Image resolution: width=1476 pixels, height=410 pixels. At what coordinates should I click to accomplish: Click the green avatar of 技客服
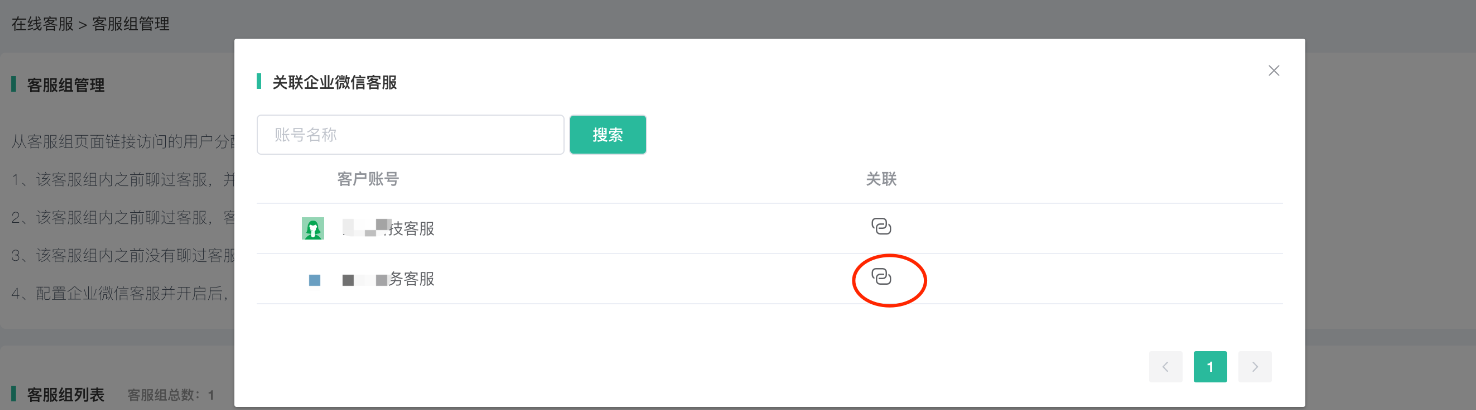point(313,229)
